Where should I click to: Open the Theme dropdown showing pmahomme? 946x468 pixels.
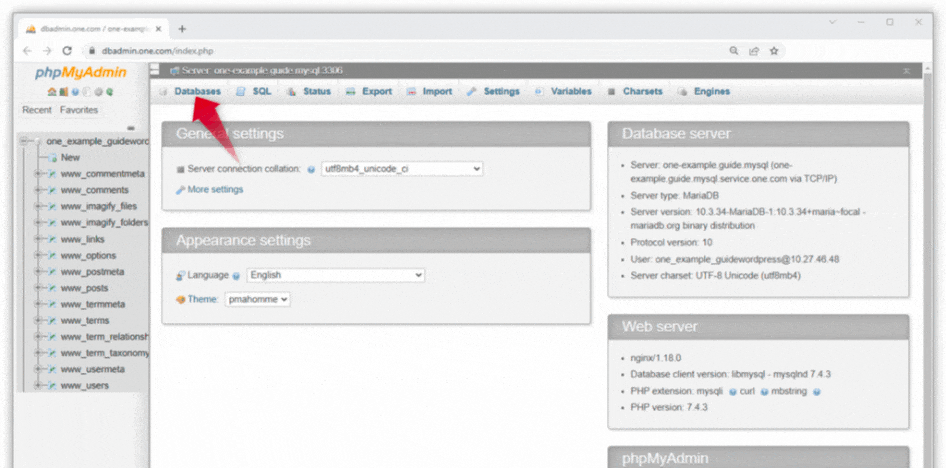tap(258, 299)
